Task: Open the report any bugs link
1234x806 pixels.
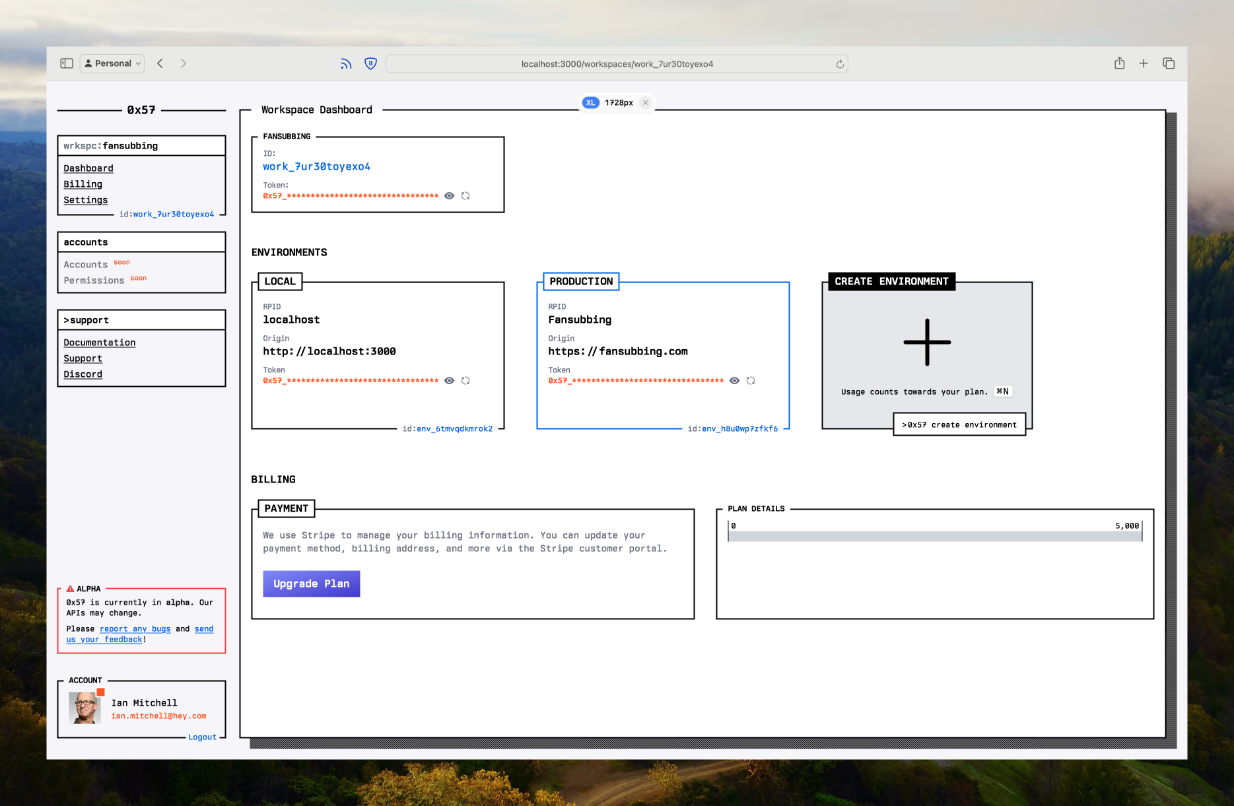Action: 135,629
